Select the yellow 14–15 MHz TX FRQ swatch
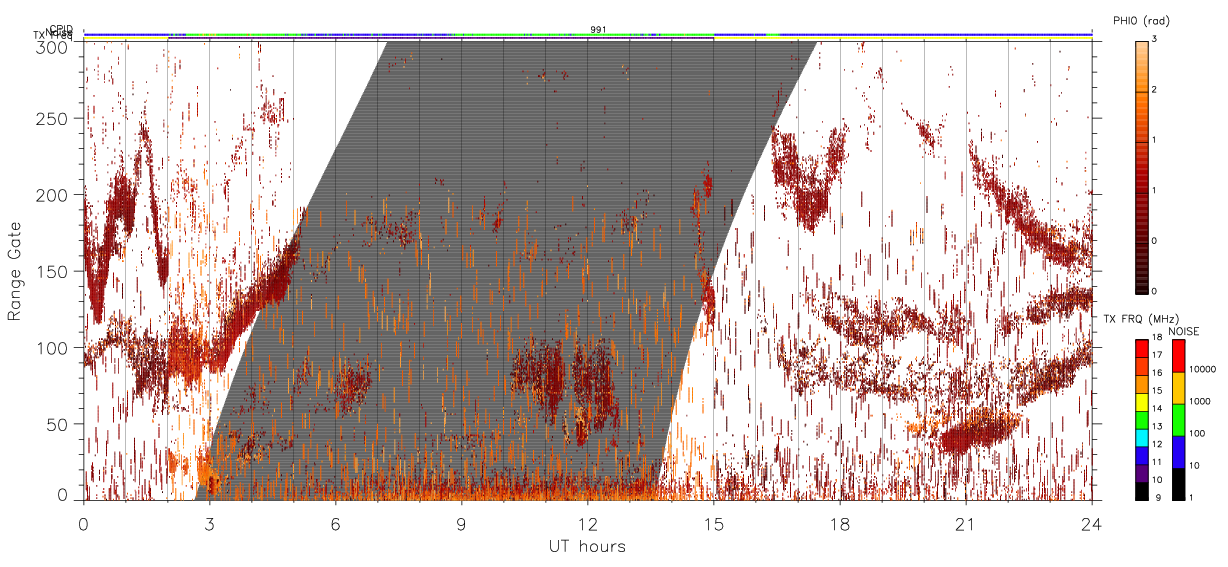Viewport: 1228px width, 567px height. click(1141, 401)
